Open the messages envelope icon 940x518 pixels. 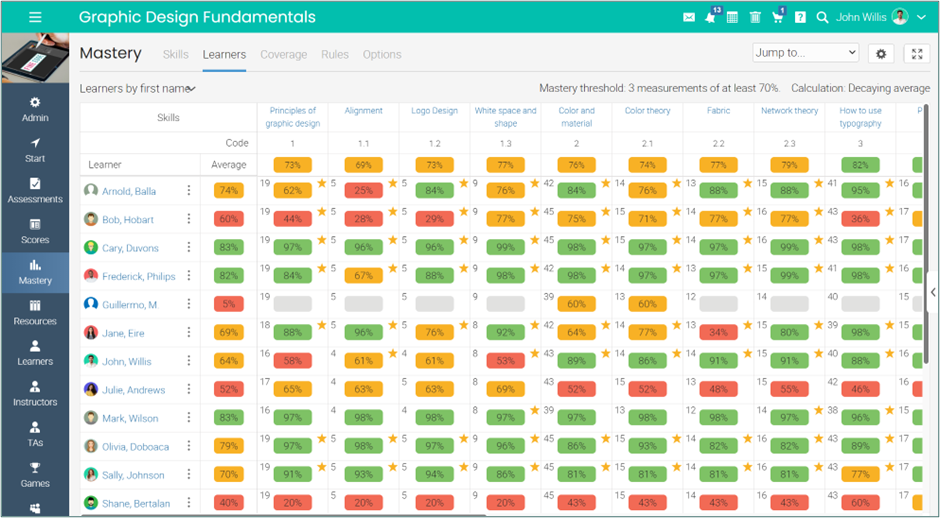[689, 17]
